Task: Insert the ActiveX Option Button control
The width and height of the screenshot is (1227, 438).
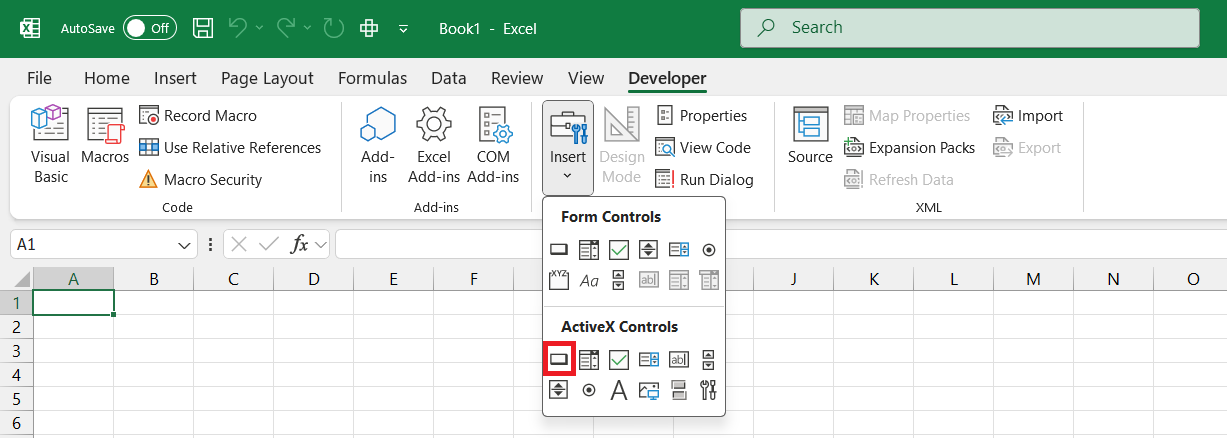Action: click(x=589, y=390)
